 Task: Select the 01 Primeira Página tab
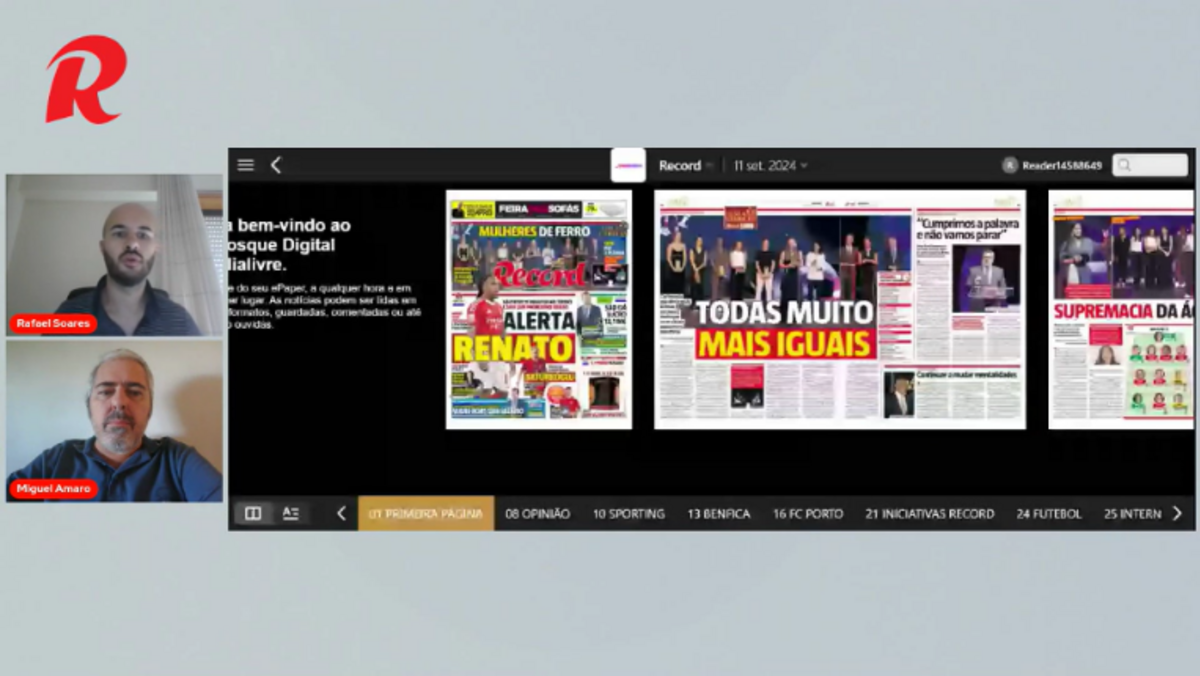[426, 513]
